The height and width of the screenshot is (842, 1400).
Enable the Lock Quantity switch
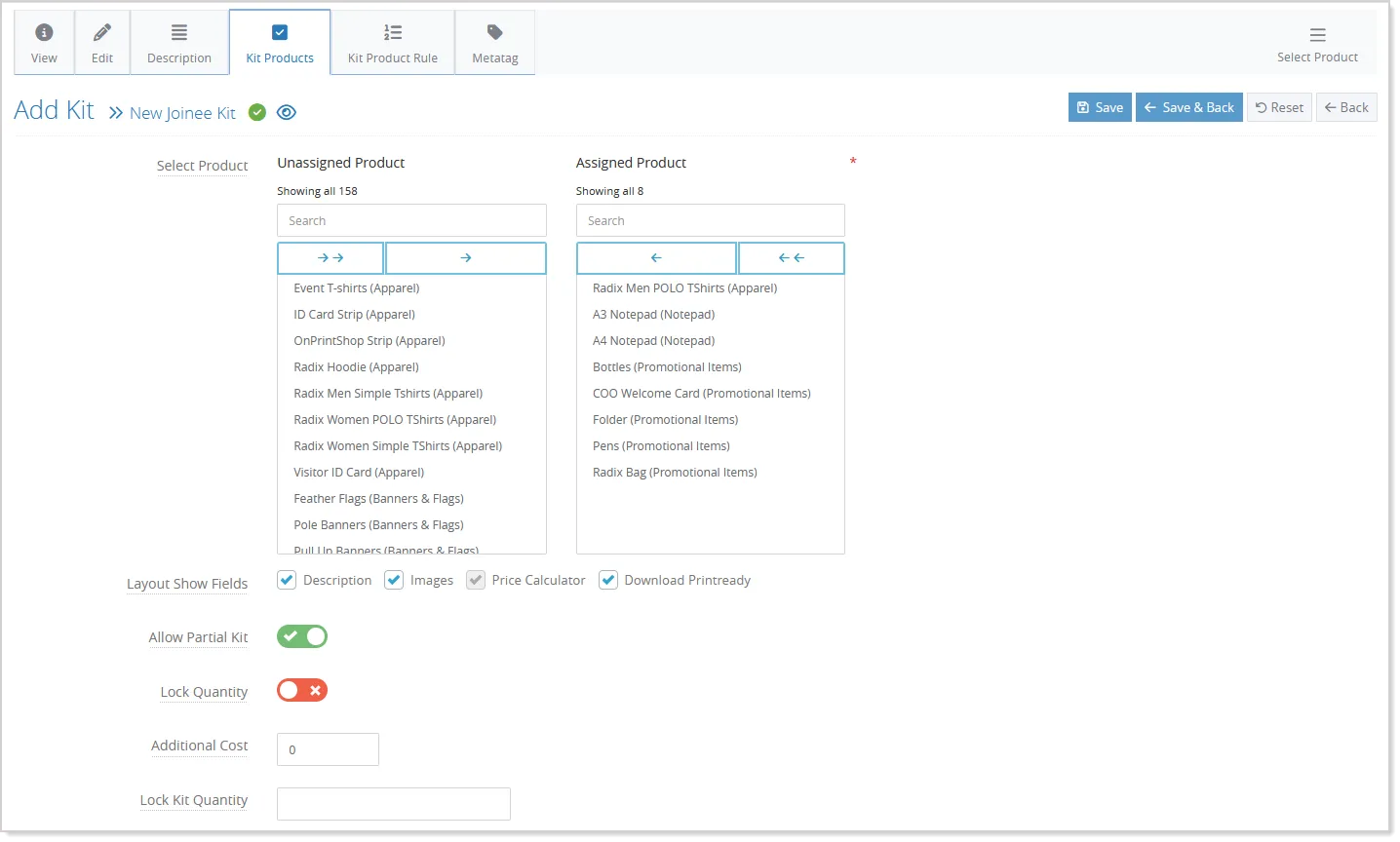click(302, 690)
